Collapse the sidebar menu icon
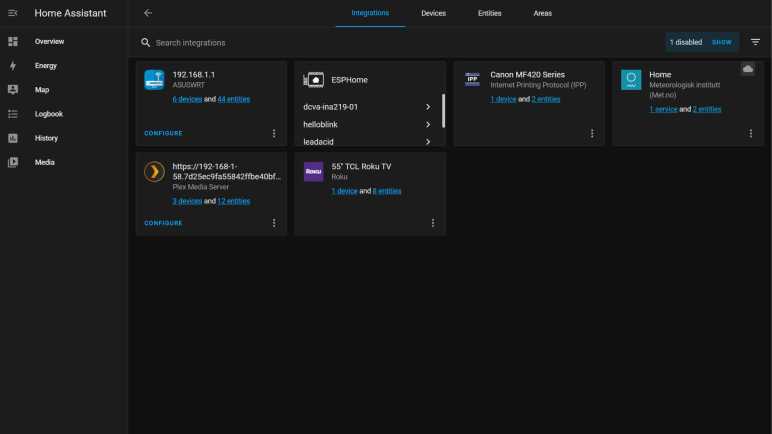The height and width of the screenshot is (434, 772). coord(13,13)
